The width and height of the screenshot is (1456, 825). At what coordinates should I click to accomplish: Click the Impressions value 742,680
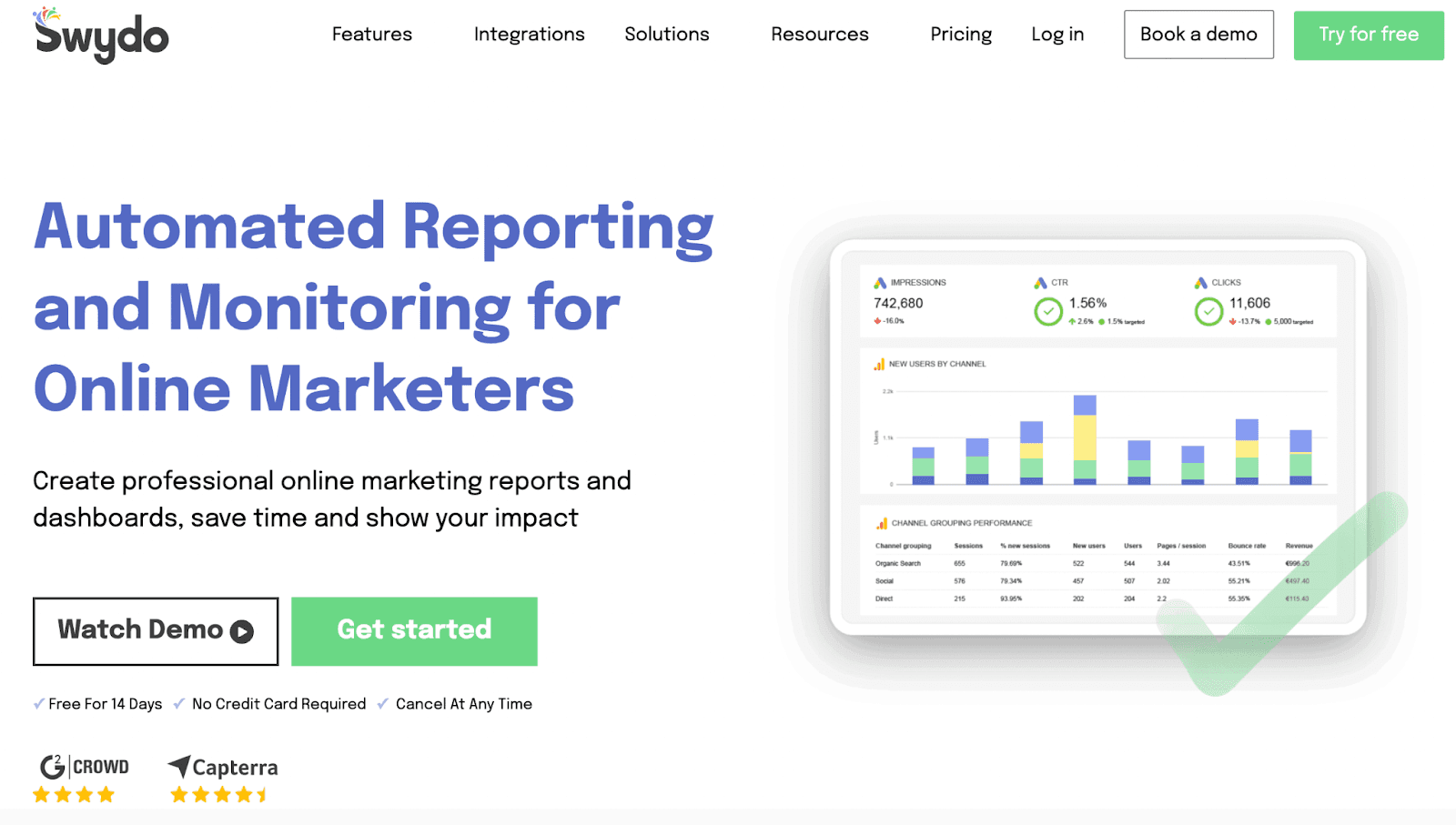click(898, 303)
